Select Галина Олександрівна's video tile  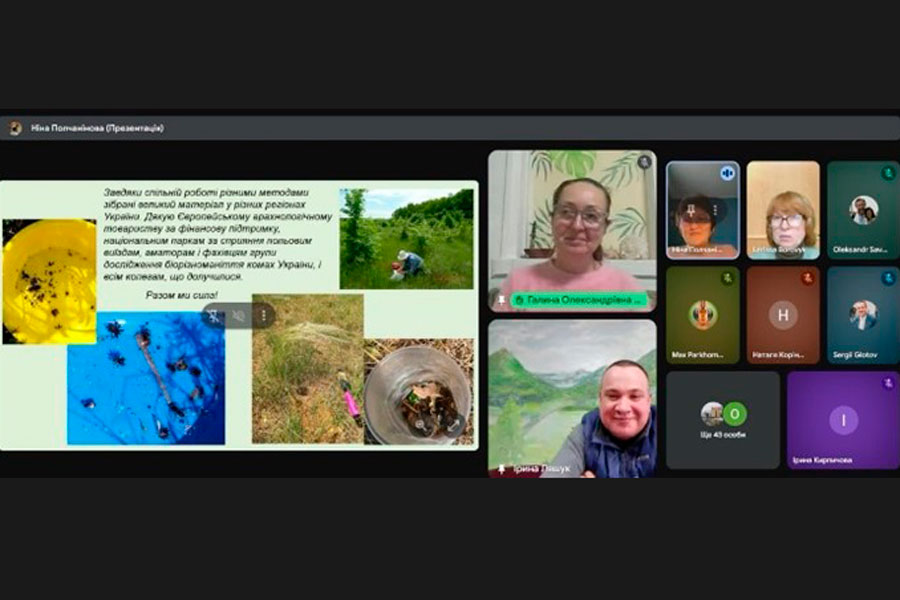coord(572,231)
